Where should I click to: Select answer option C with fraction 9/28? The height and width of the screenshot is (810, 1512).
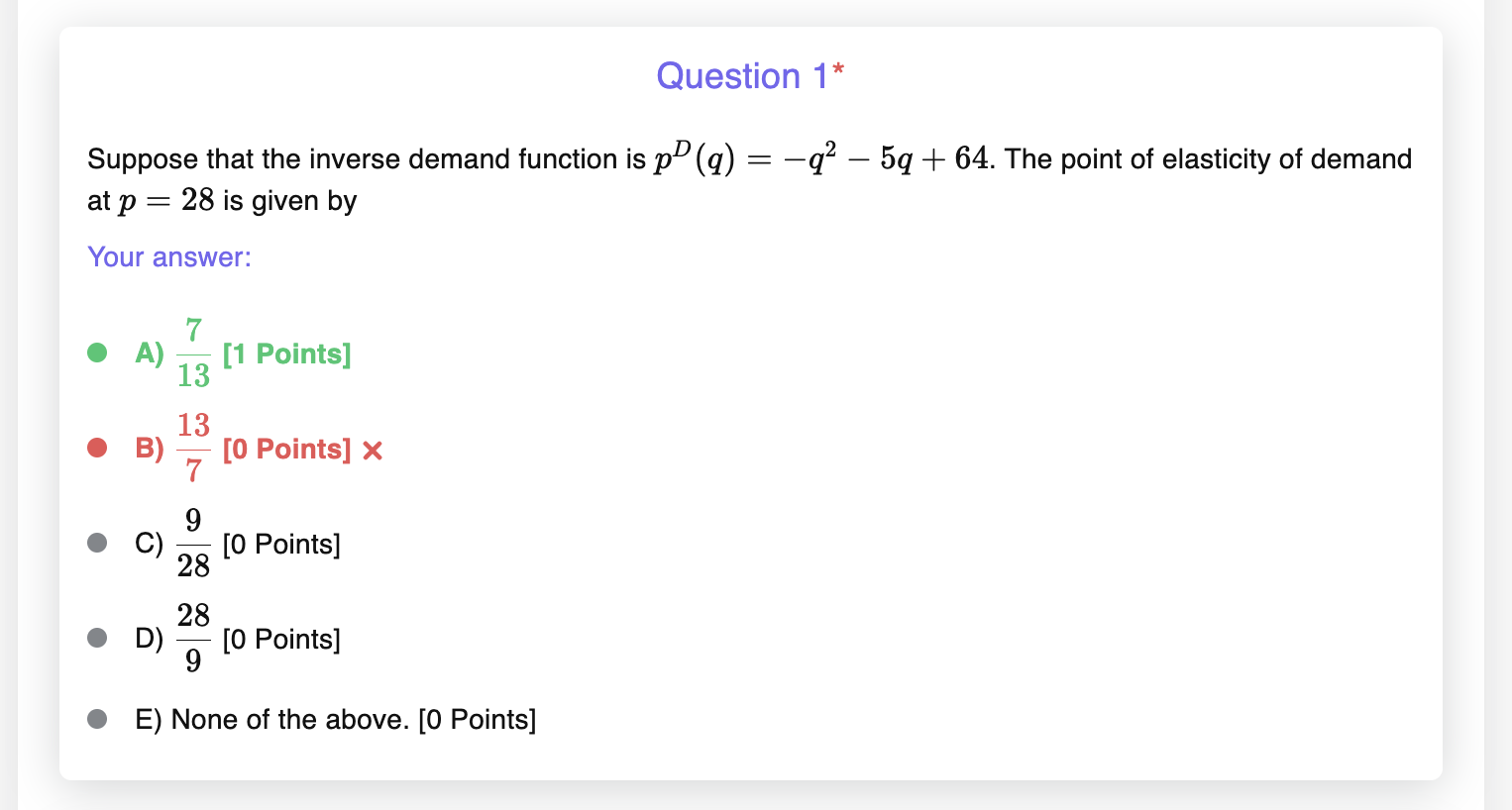[194, 542]
